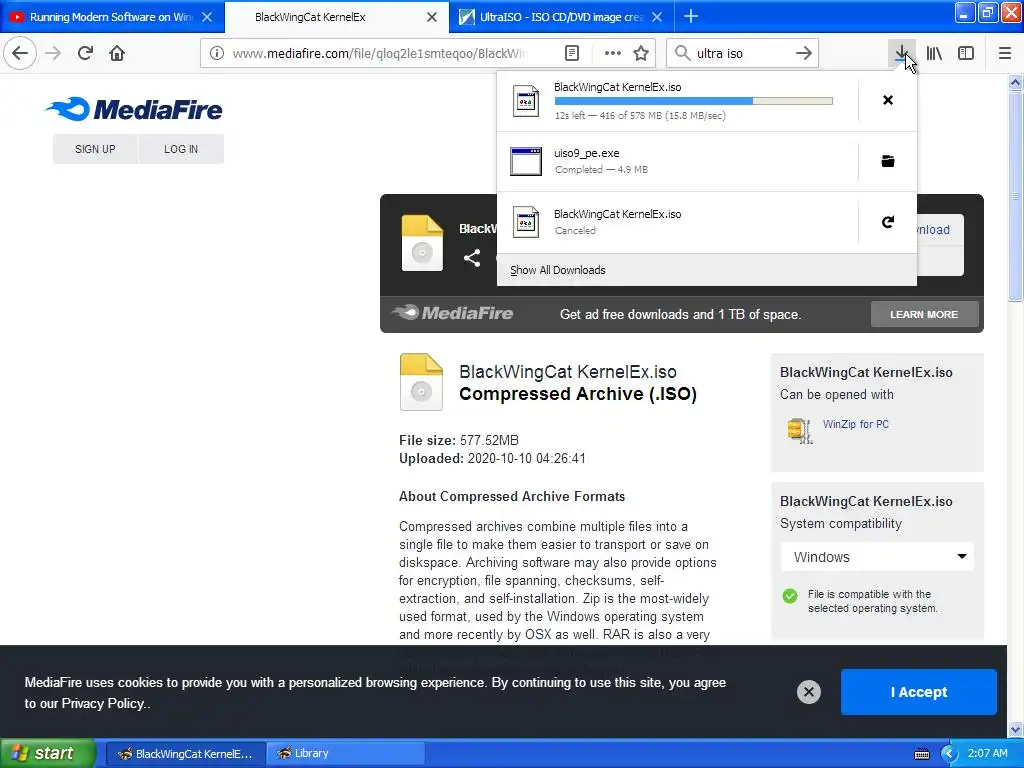Click the 2:07 AM taskbar clock
1024x768 pixels.
987,754
